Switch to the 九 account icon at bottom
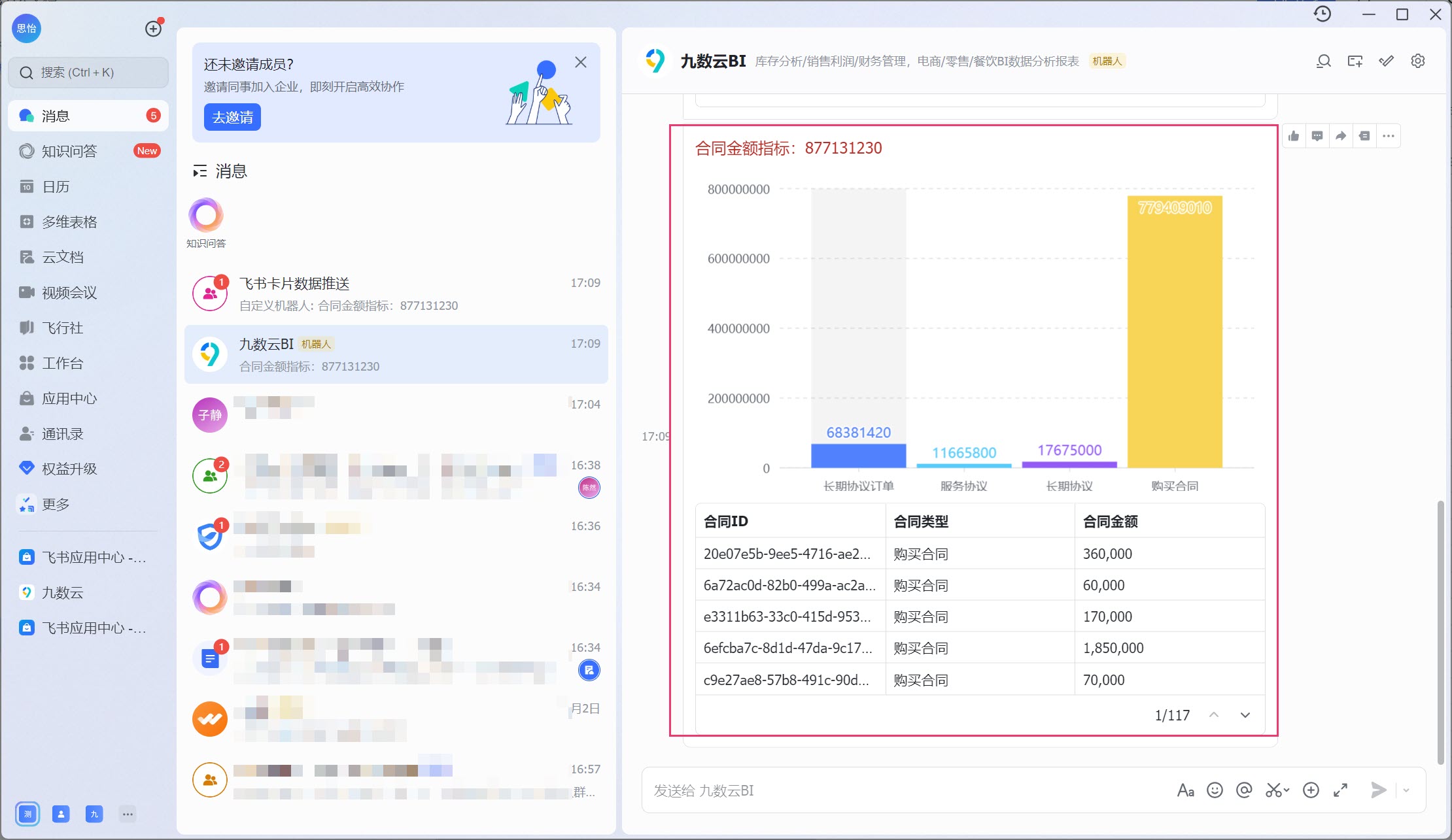This screenshot has width=1452, height=840. [x=94, y=814]
